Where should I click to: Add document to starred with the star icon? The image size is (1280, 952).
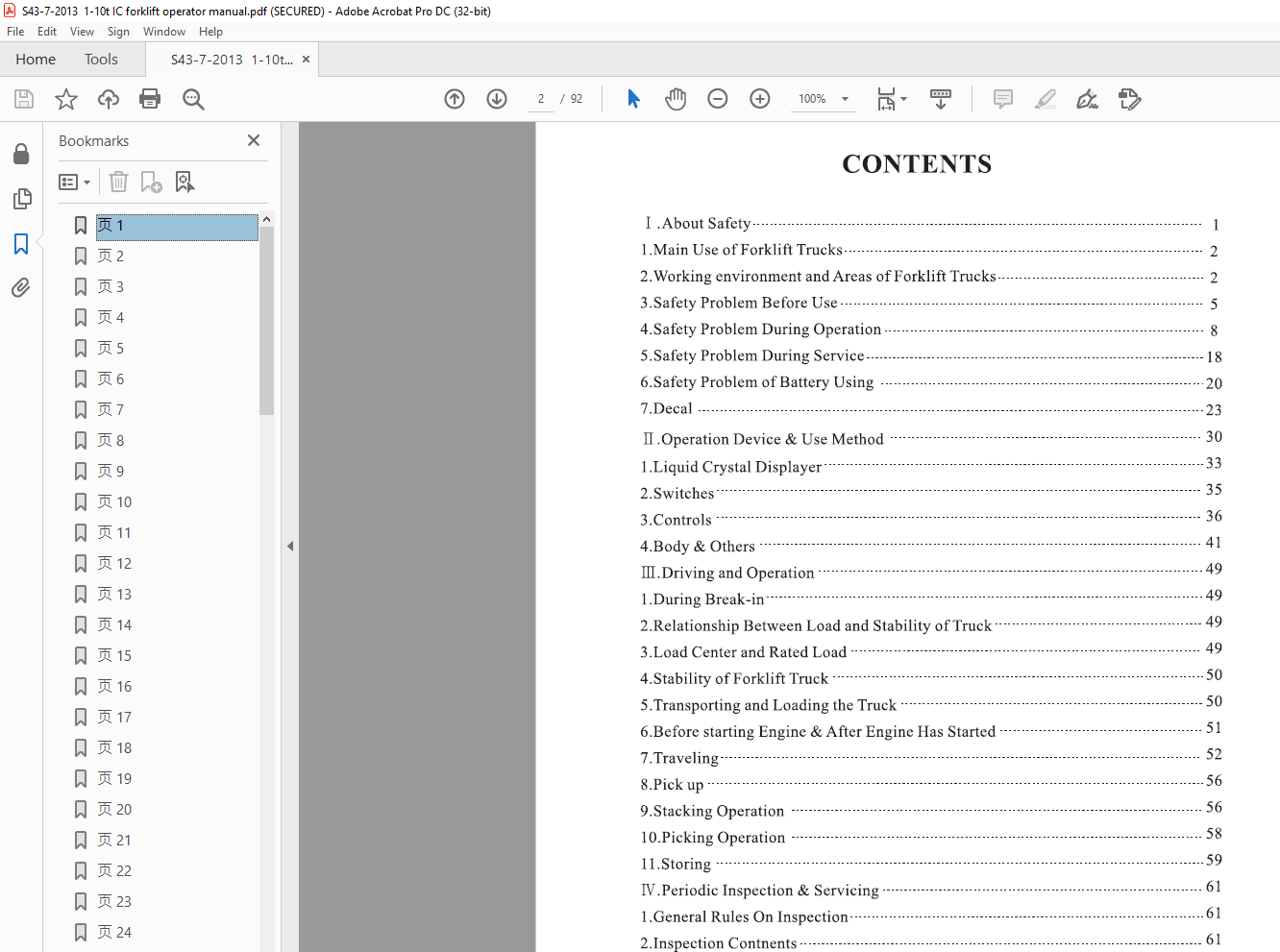coord(66,99)
